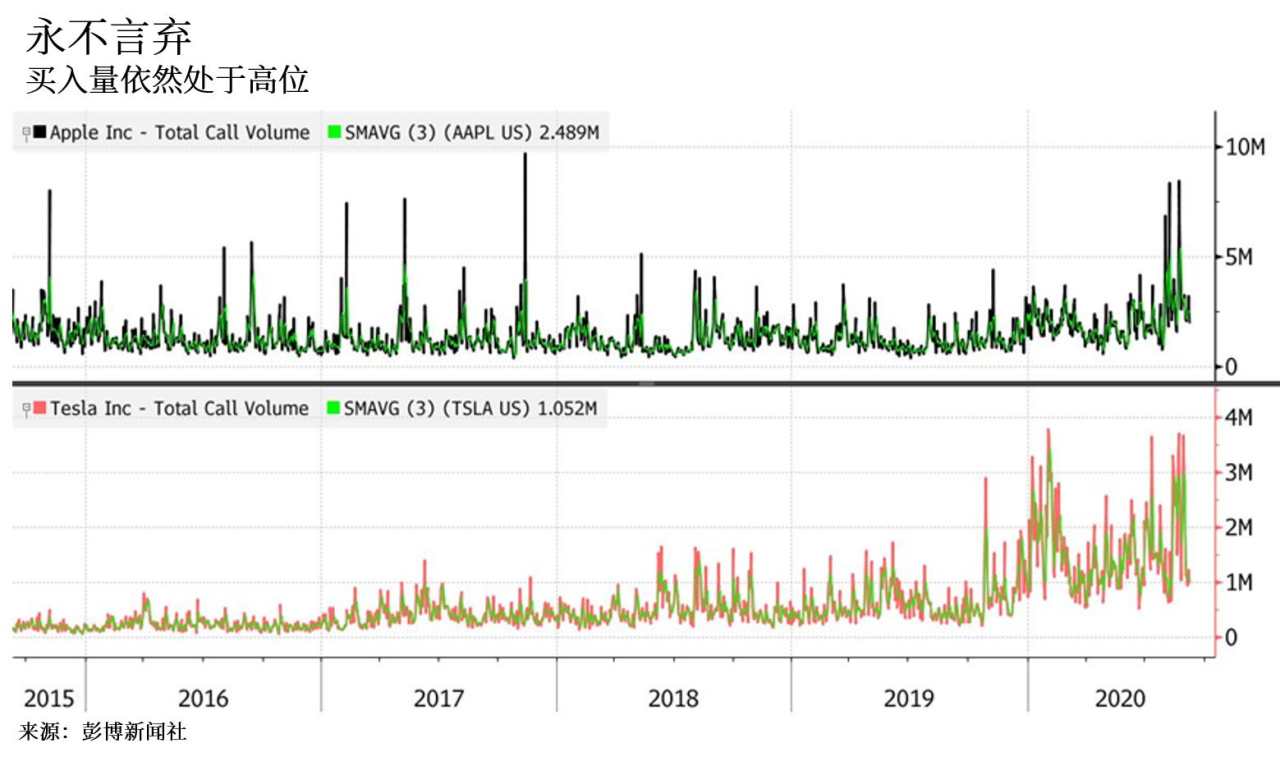Click the "5M" y-axis label
This screenshot has height=757, width=1280.
point(1240,257)
